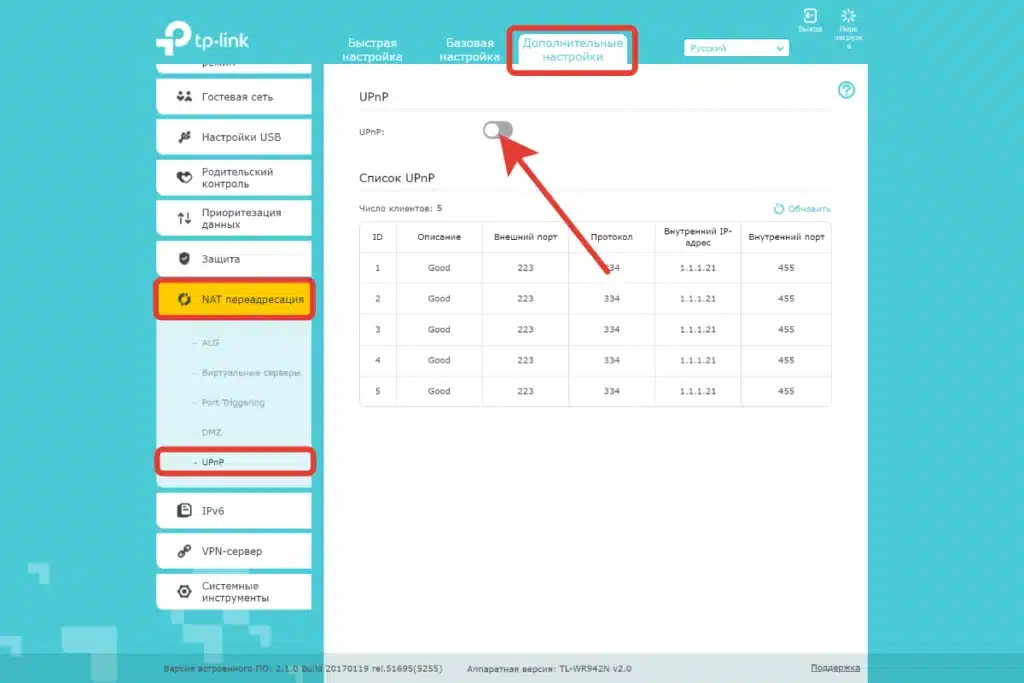Viewport: 1024px width, 683px height.
Task: Open help via question mark icon
Action: point(846,91)
